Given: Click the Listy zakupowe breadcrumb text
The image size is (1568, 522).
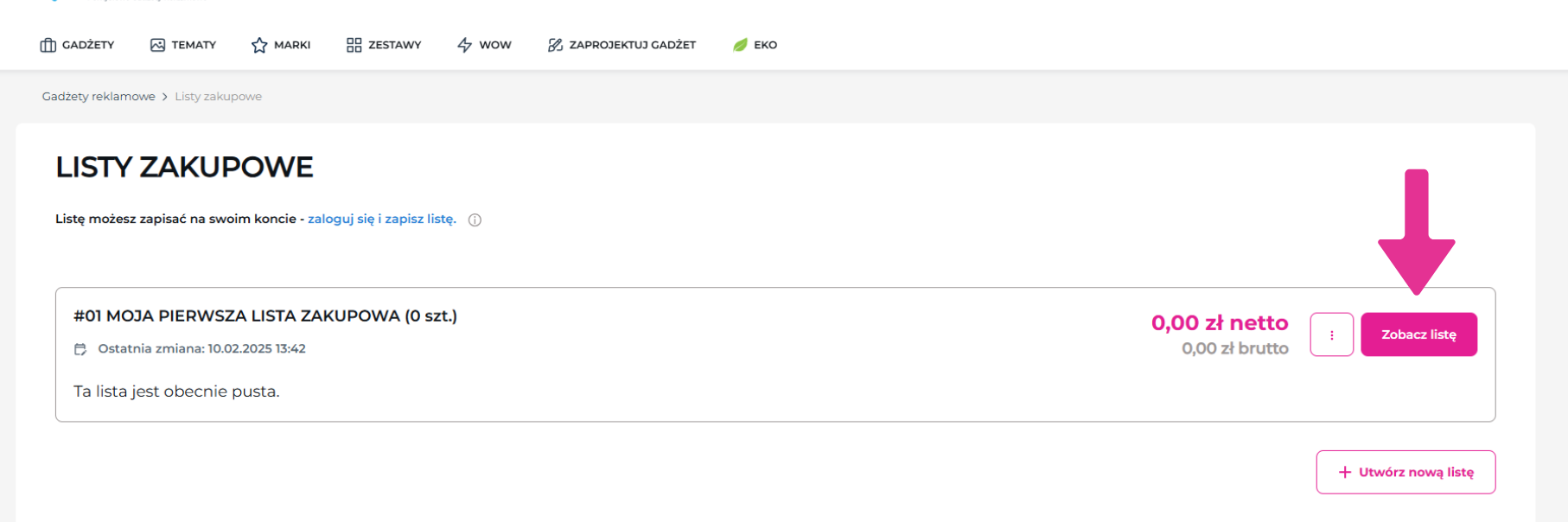Looking at the screenshot, I should [x=219, y=97].
